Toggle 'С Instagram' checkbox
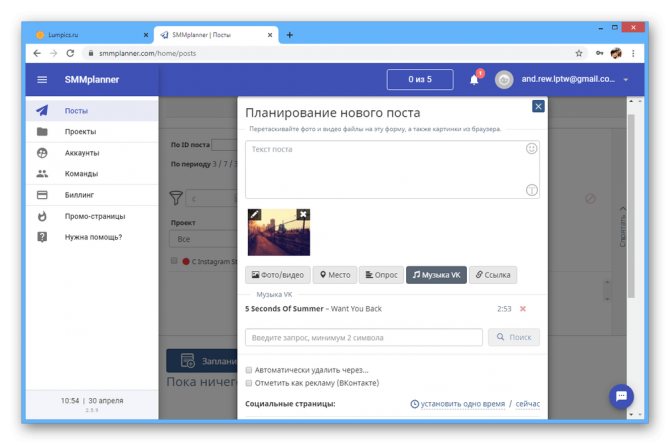The width and height of the screenshot is (670, 445). [x=174, y=260]
